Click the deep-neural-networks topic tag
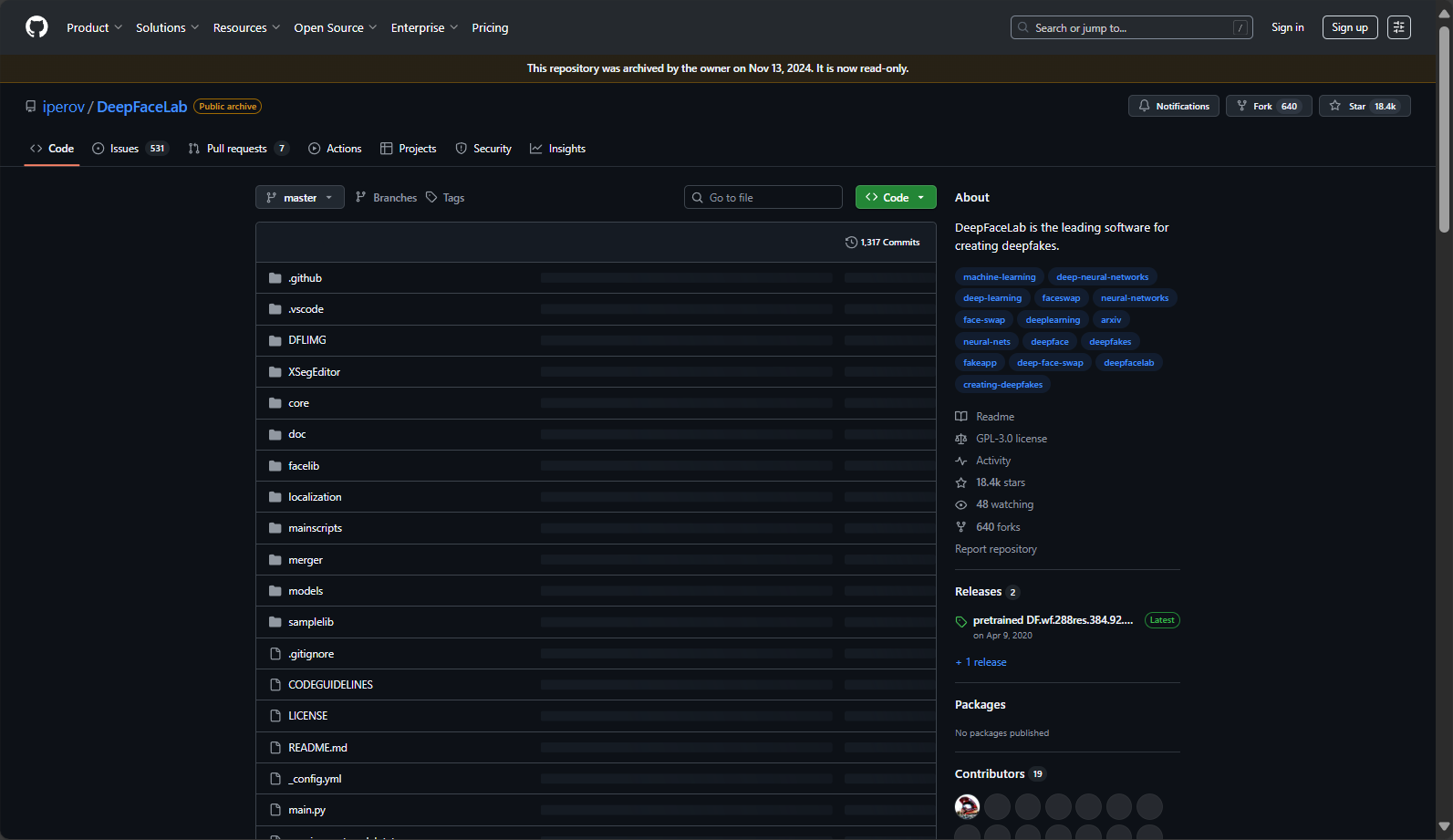1453x840 pixels. (1102, 276)
